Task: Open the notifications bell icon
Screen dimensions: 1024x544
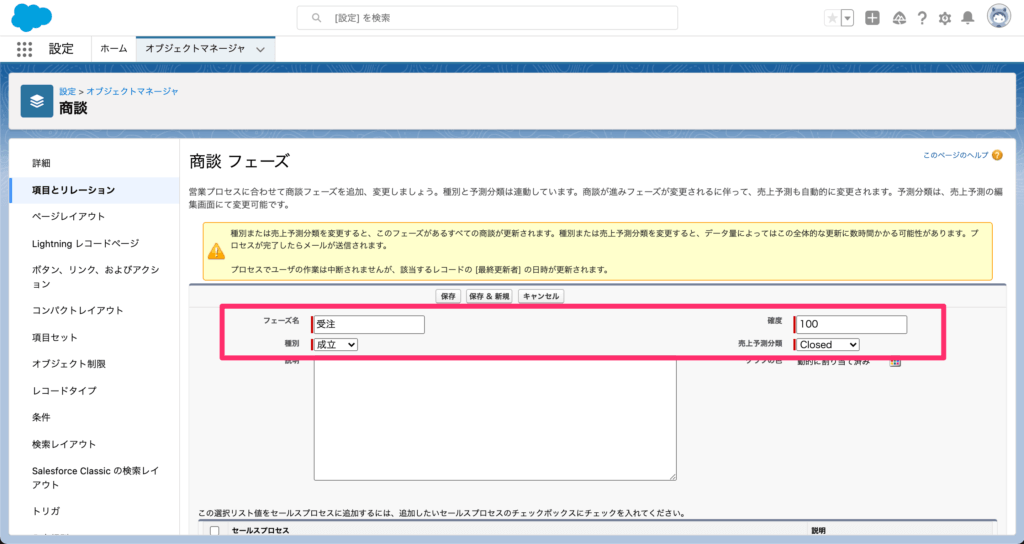Action: pos(968,18)
